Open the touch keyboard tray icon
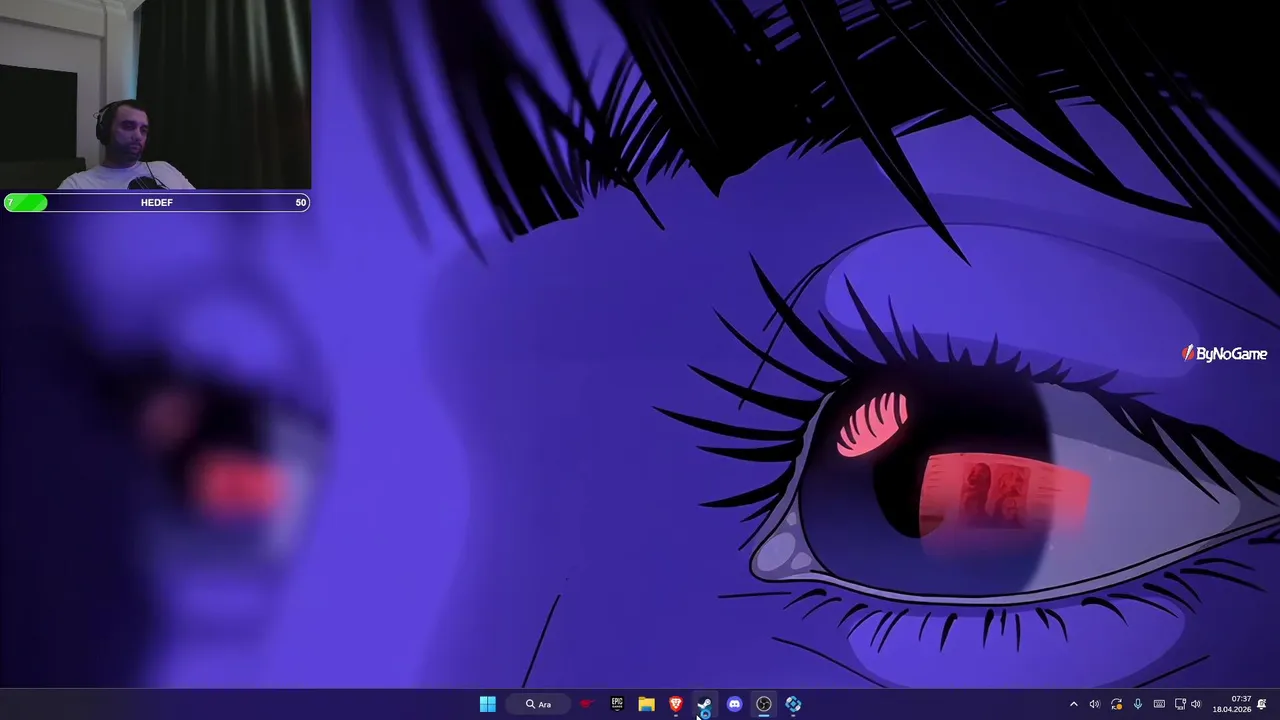The image size is (1280, 720). tap(1159, 704)
